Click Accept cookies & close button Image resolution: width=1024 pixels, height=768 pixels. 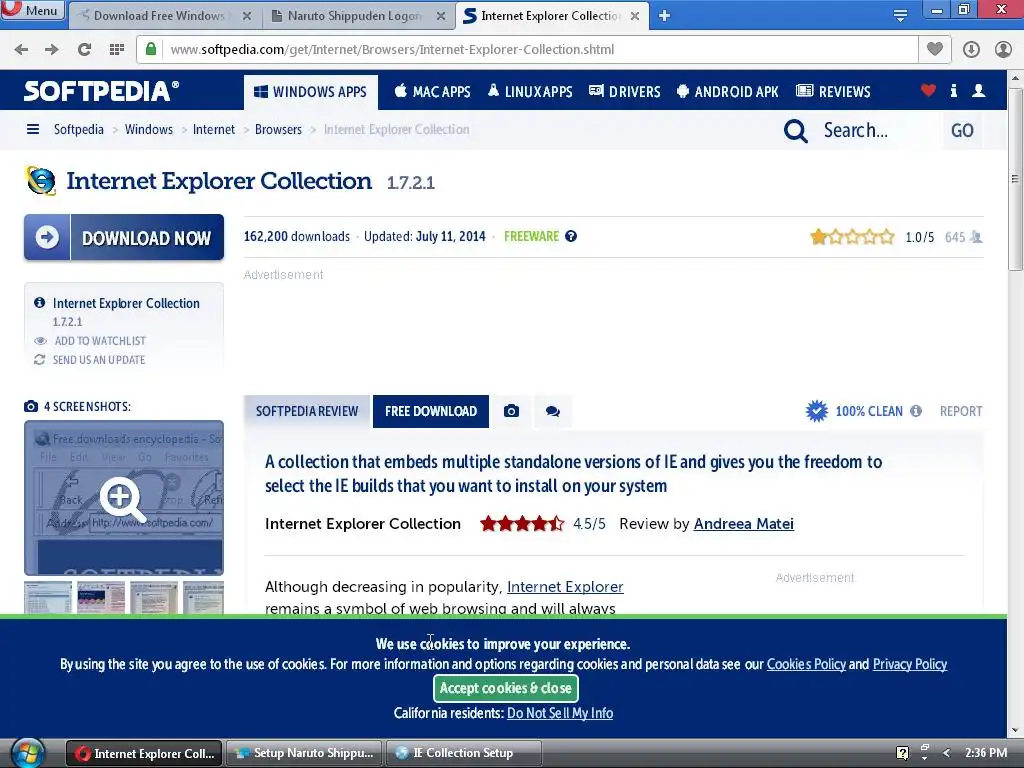505,688
